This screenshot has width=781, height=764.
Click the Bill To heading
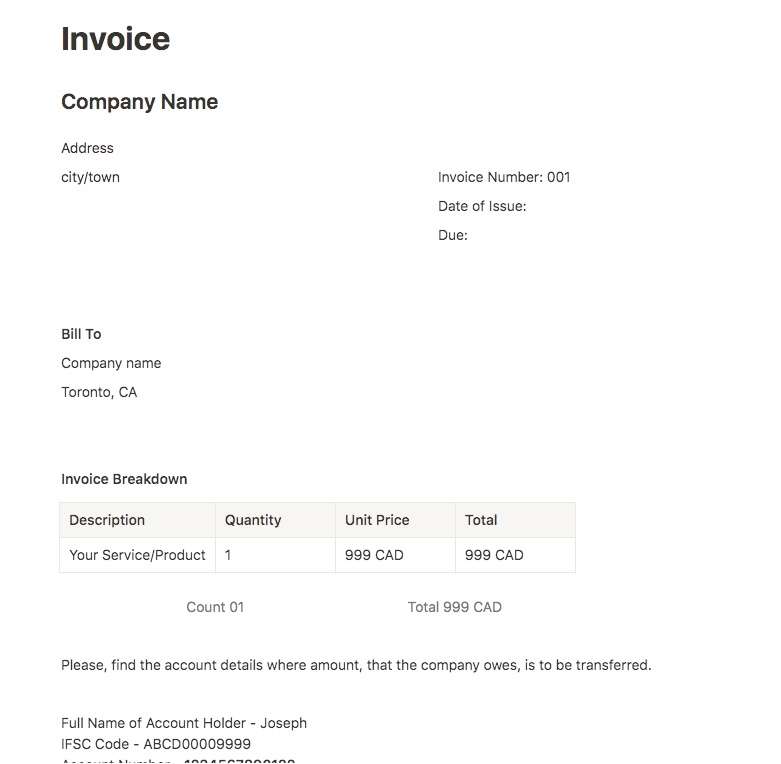[x=81, y=334]
